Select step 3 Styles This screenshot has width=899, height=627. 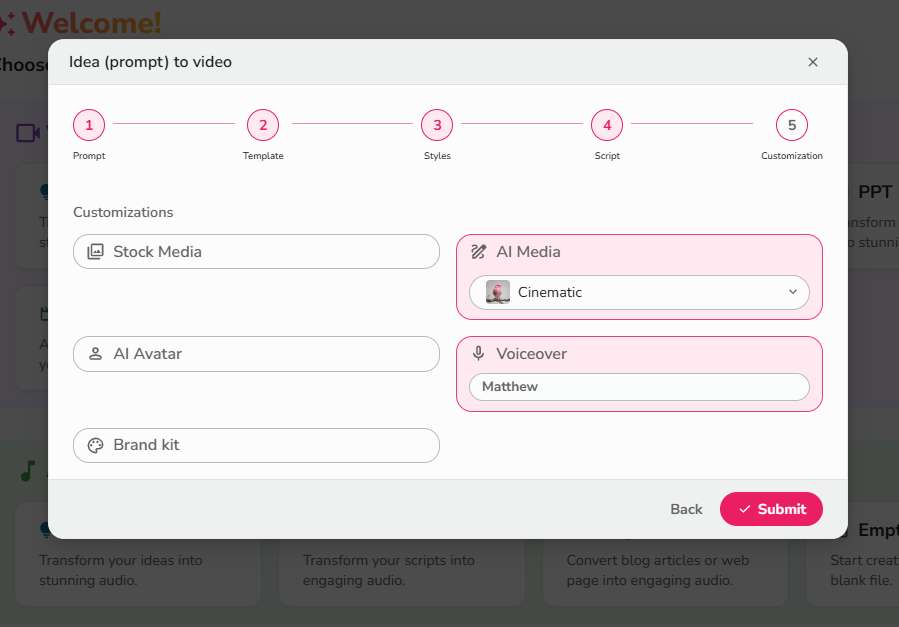(437, 125)
